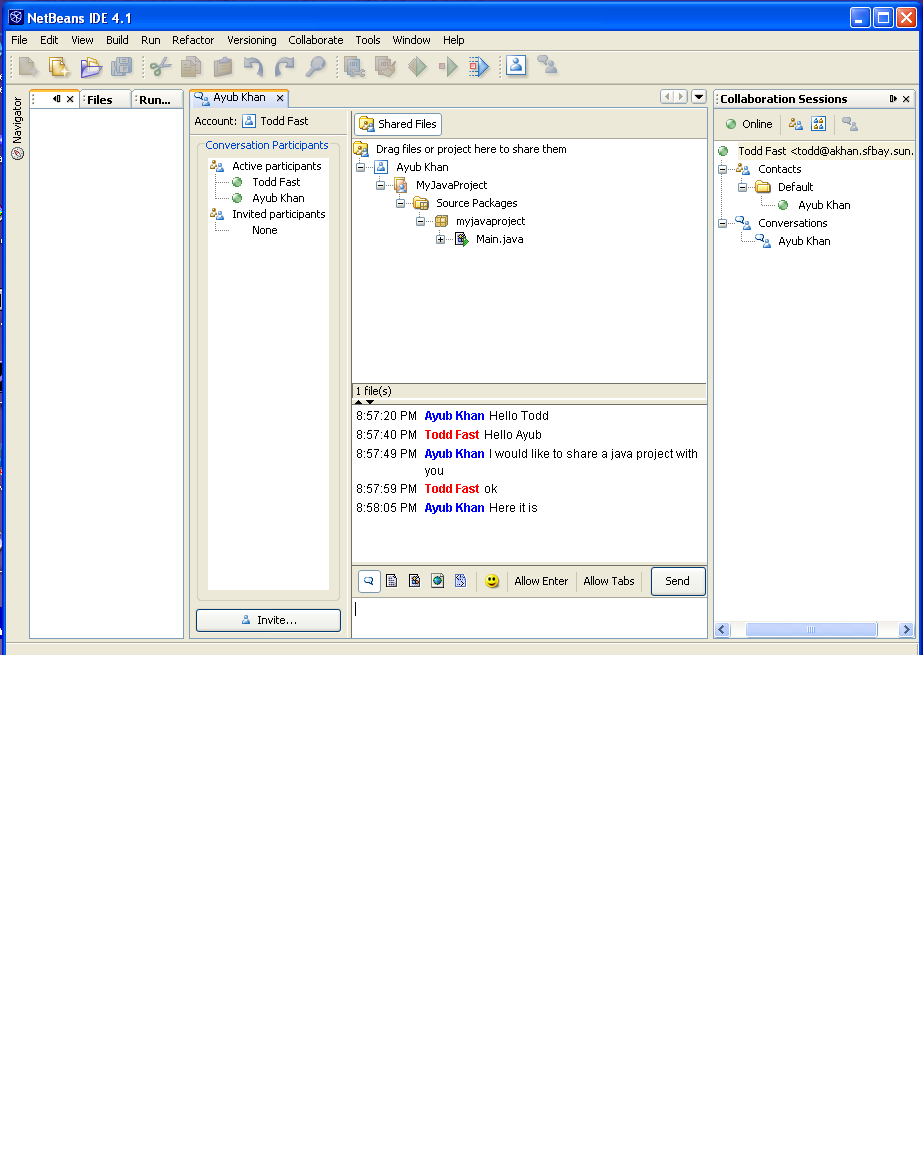923x1158 pixels.
Task: Collapse the Source Packages node
Action: [x=400, y=203]
